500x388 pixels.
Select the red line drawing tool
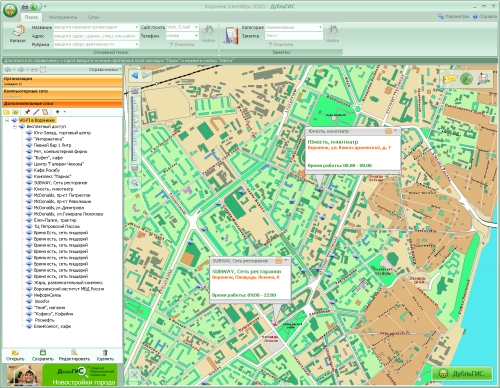coord(36,112)
